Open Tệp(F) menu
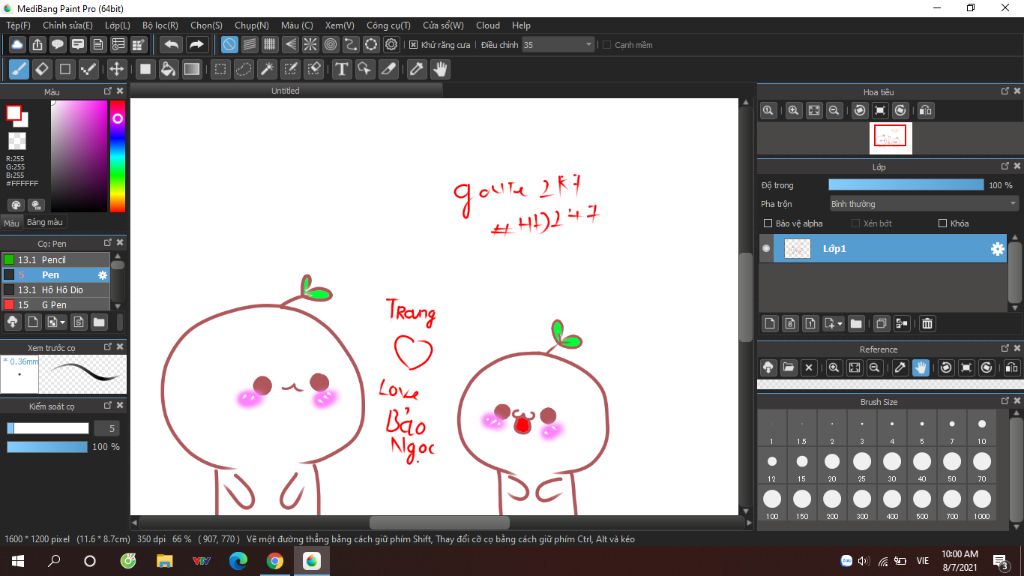This screenshot has width=1024, height=576. [18, 25]
